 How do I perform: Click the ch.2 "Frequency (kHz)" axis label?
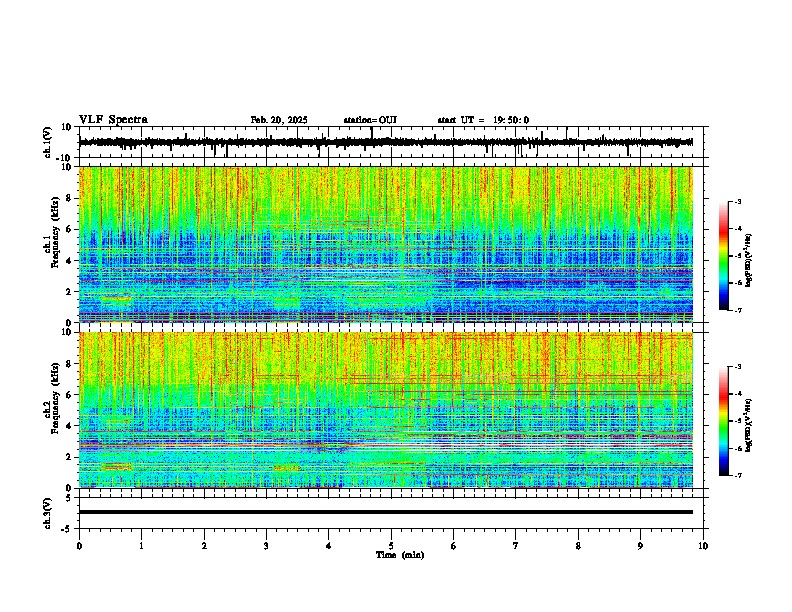click(x=55, y=397)
